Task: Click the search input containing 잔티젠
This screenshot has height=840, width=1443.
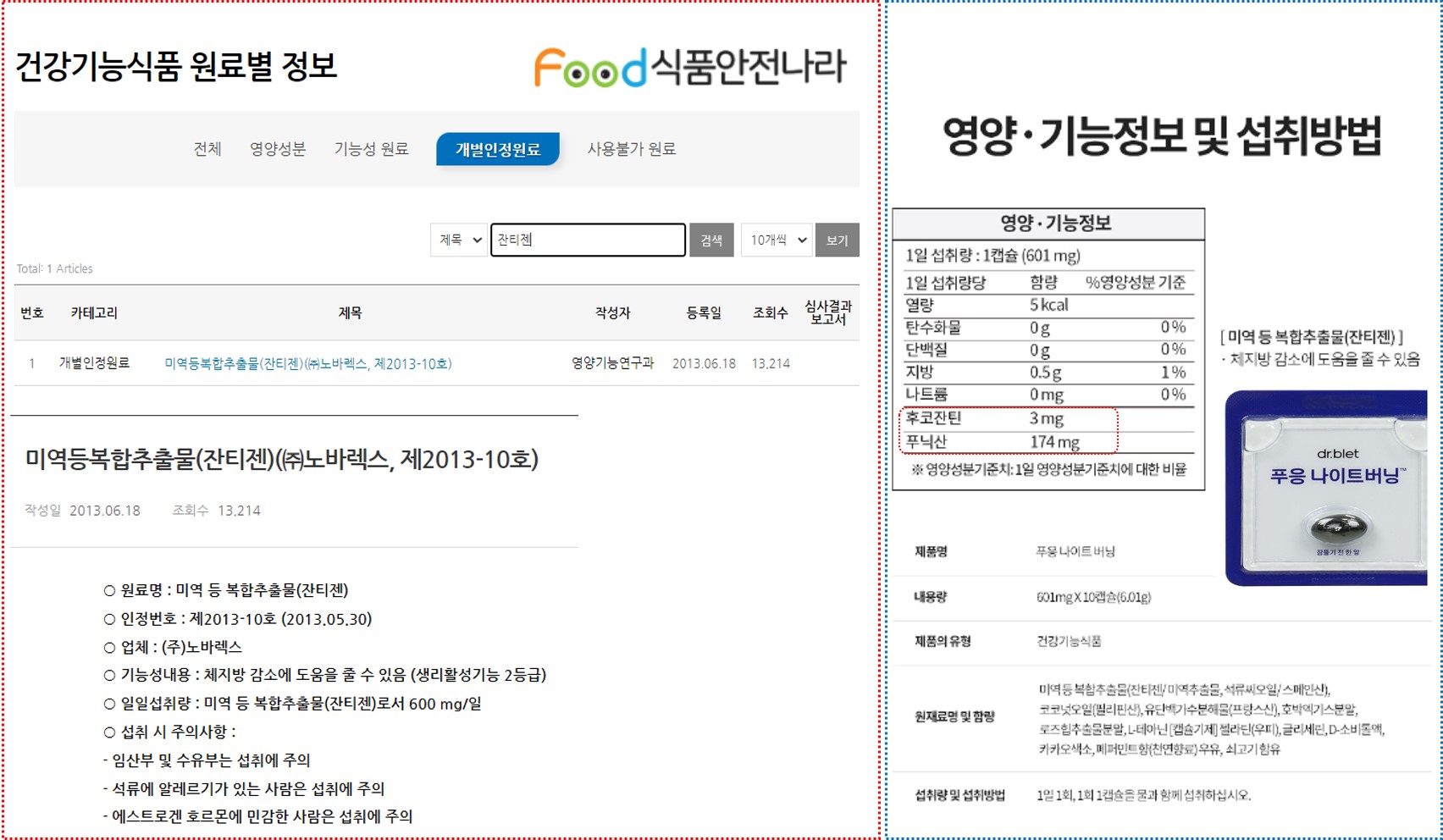Action: (x=588, y=240)
